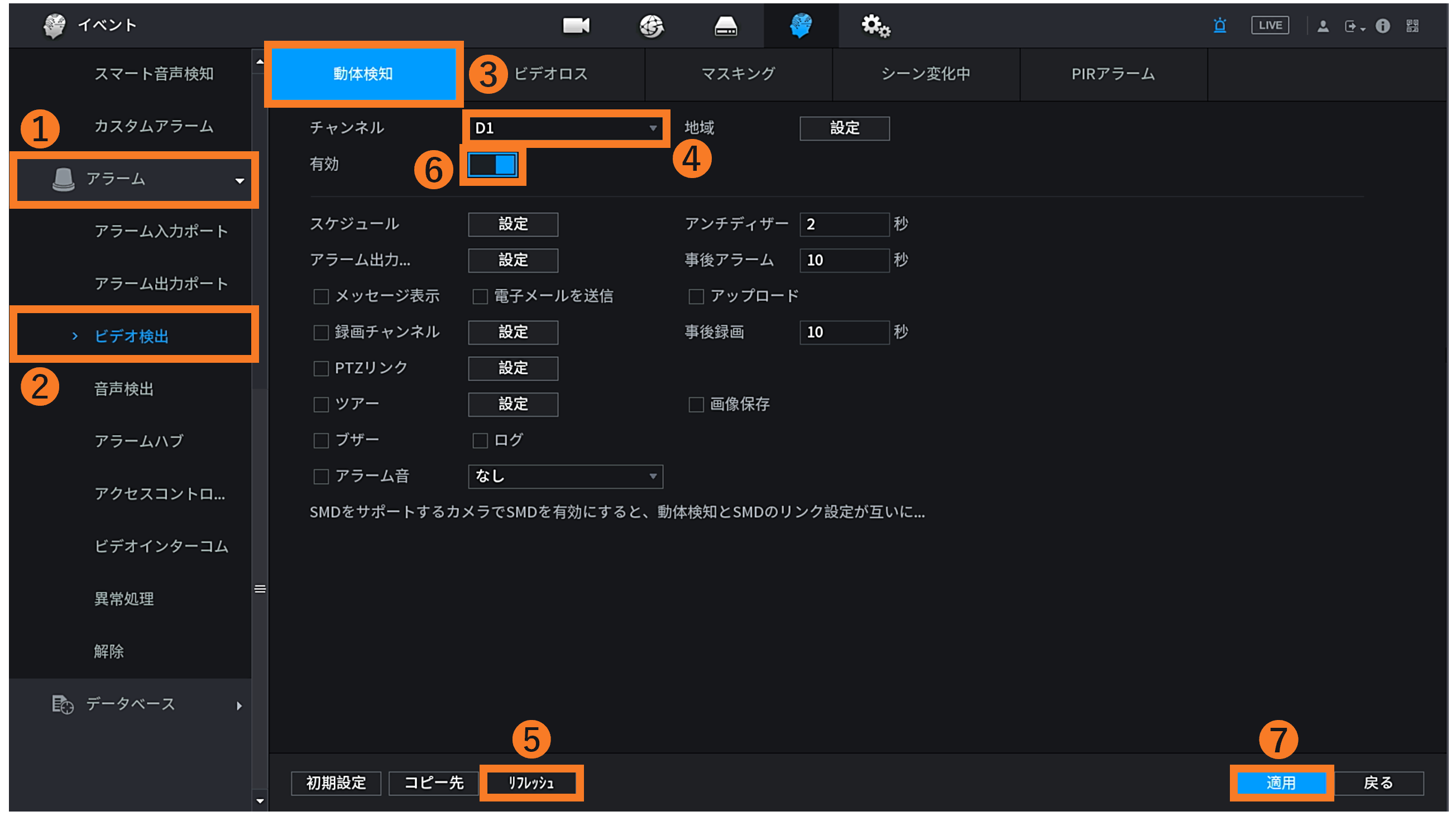Open the camera settings icon in top bar
The width and height of the screenshot is (1456, 816).
click(576, 26)
